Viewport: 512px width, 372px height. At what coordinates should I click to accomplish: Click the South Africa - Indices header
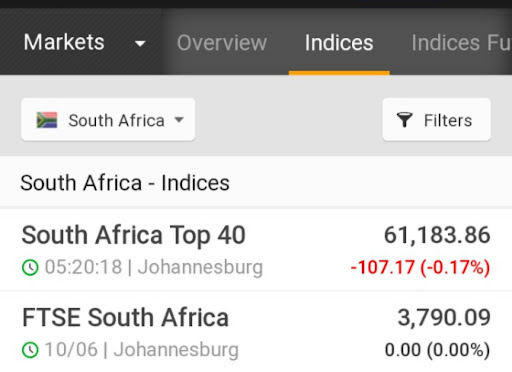tap(125, 183)
